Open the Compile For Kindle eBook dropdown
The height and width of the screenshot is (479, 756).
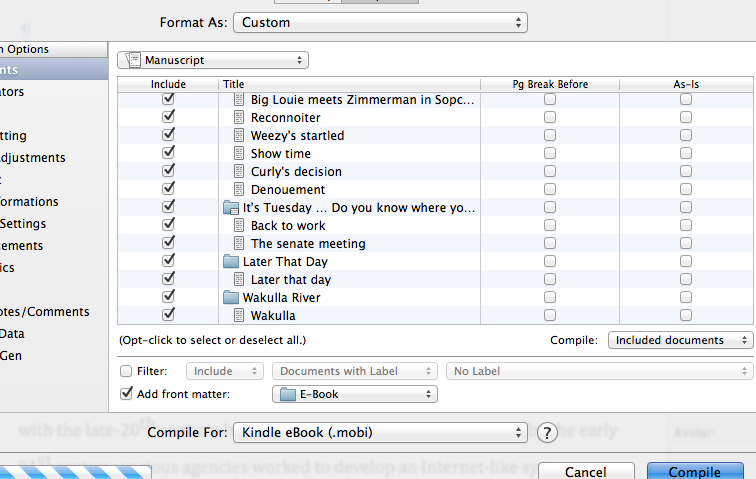(x=380, y=433)
